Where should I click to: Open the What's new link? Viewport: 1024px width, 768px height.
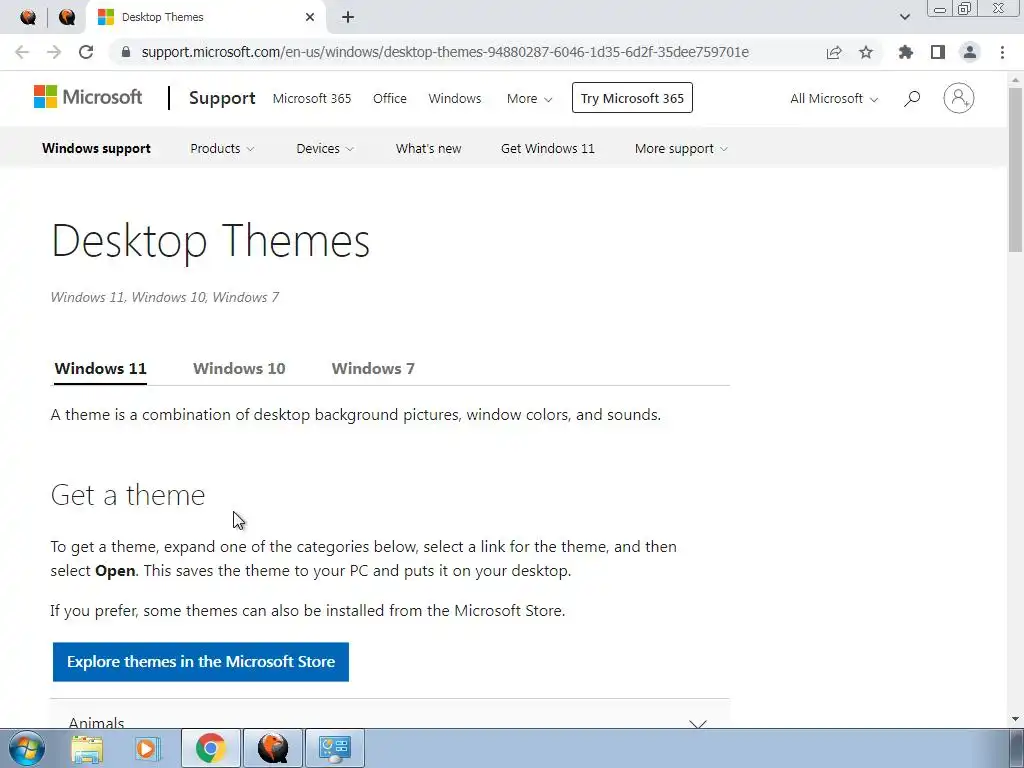(428, 149)
